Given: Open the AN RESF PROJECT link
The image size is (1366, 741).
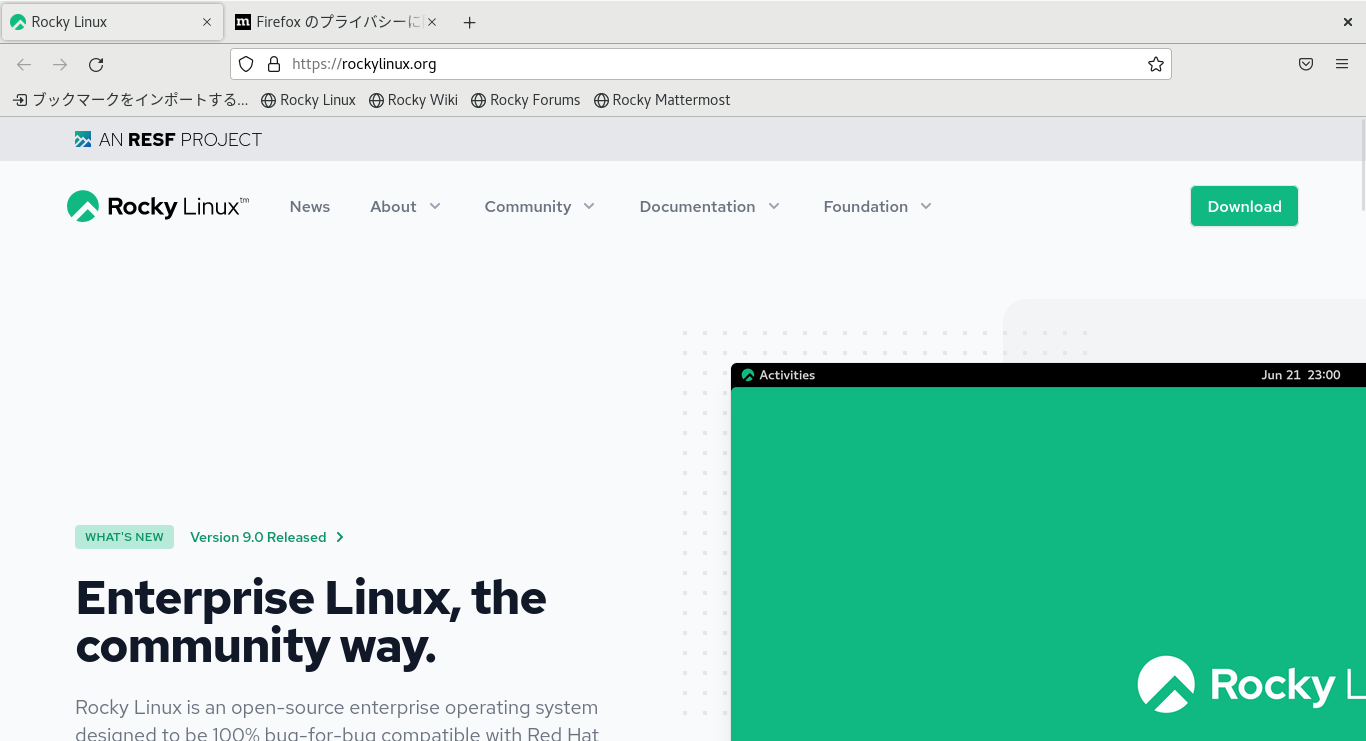Looking at the screenshot, I should pos(168,140).
